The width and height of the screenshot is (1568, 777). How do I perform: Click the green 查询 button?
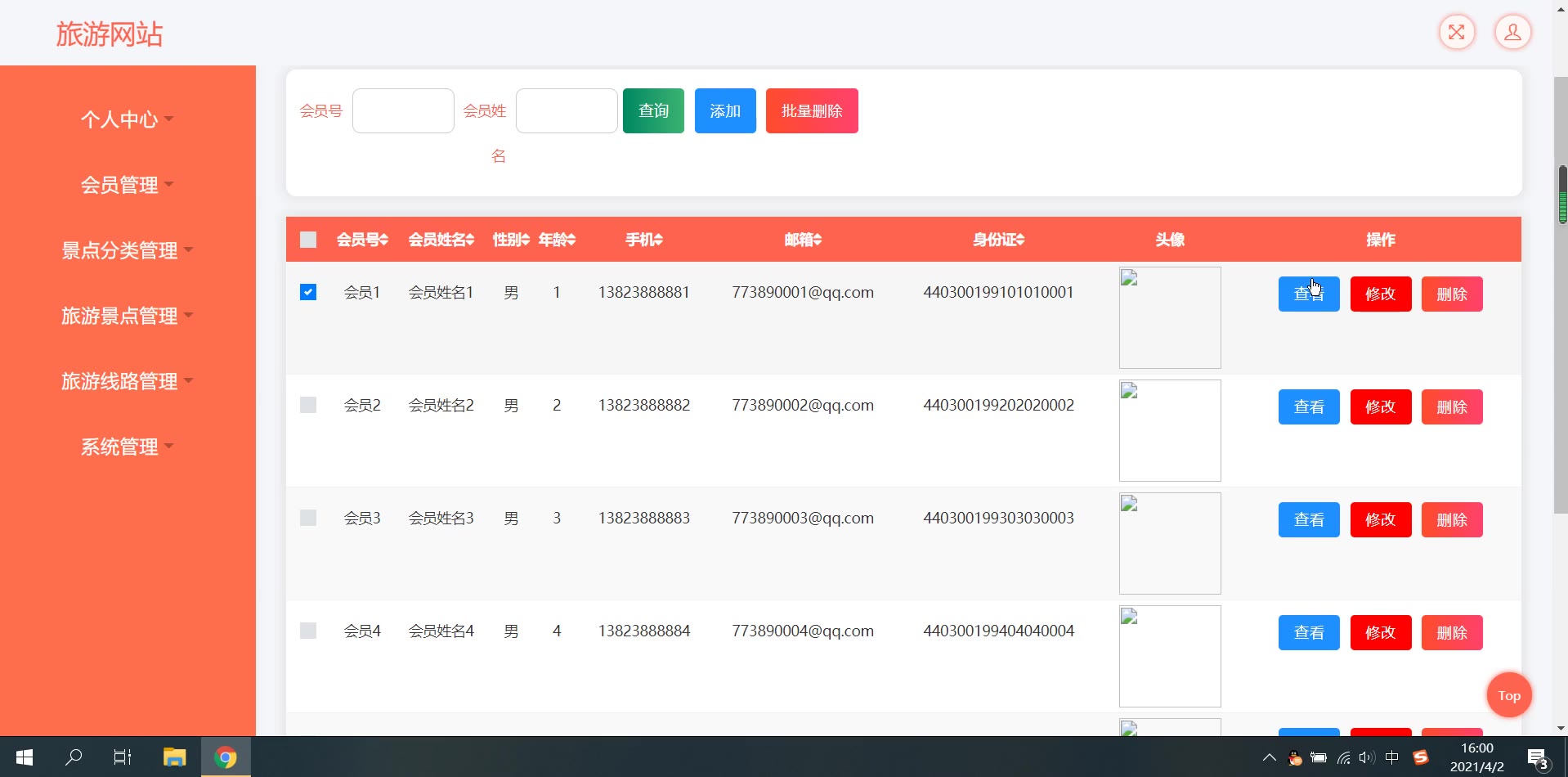click(x=653, y=110)
